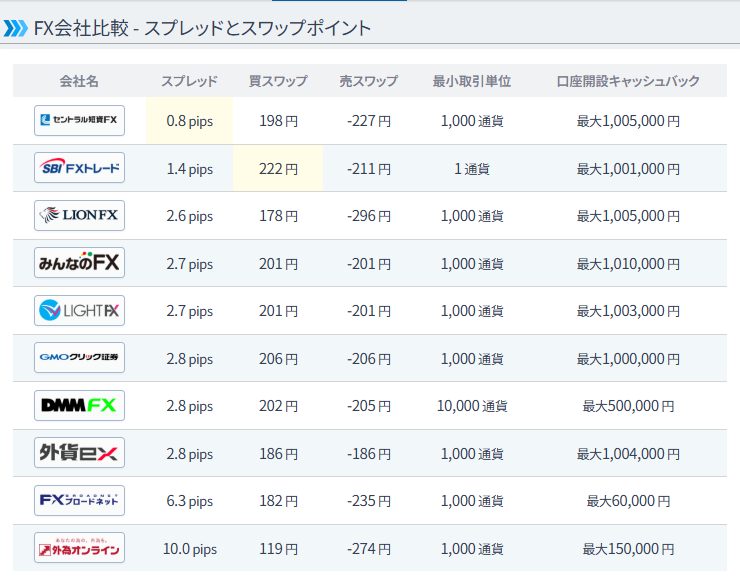Click the GMOクリック証券 logo
Image resolution: width=740 pixels, height=585 pixels.
point(79,358)
